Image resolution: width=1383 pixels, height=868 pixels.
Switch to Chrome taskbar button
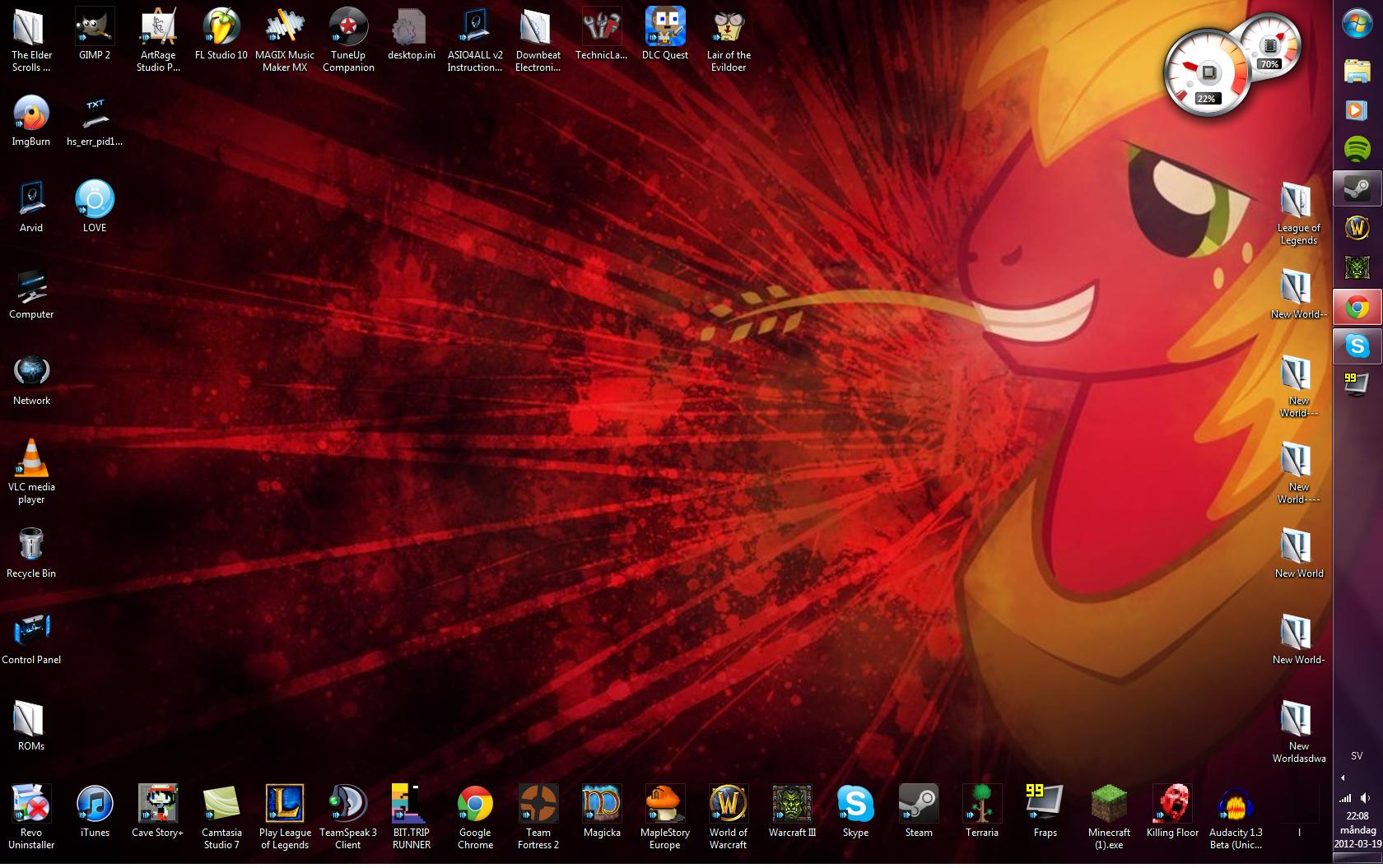(1357, 308)
